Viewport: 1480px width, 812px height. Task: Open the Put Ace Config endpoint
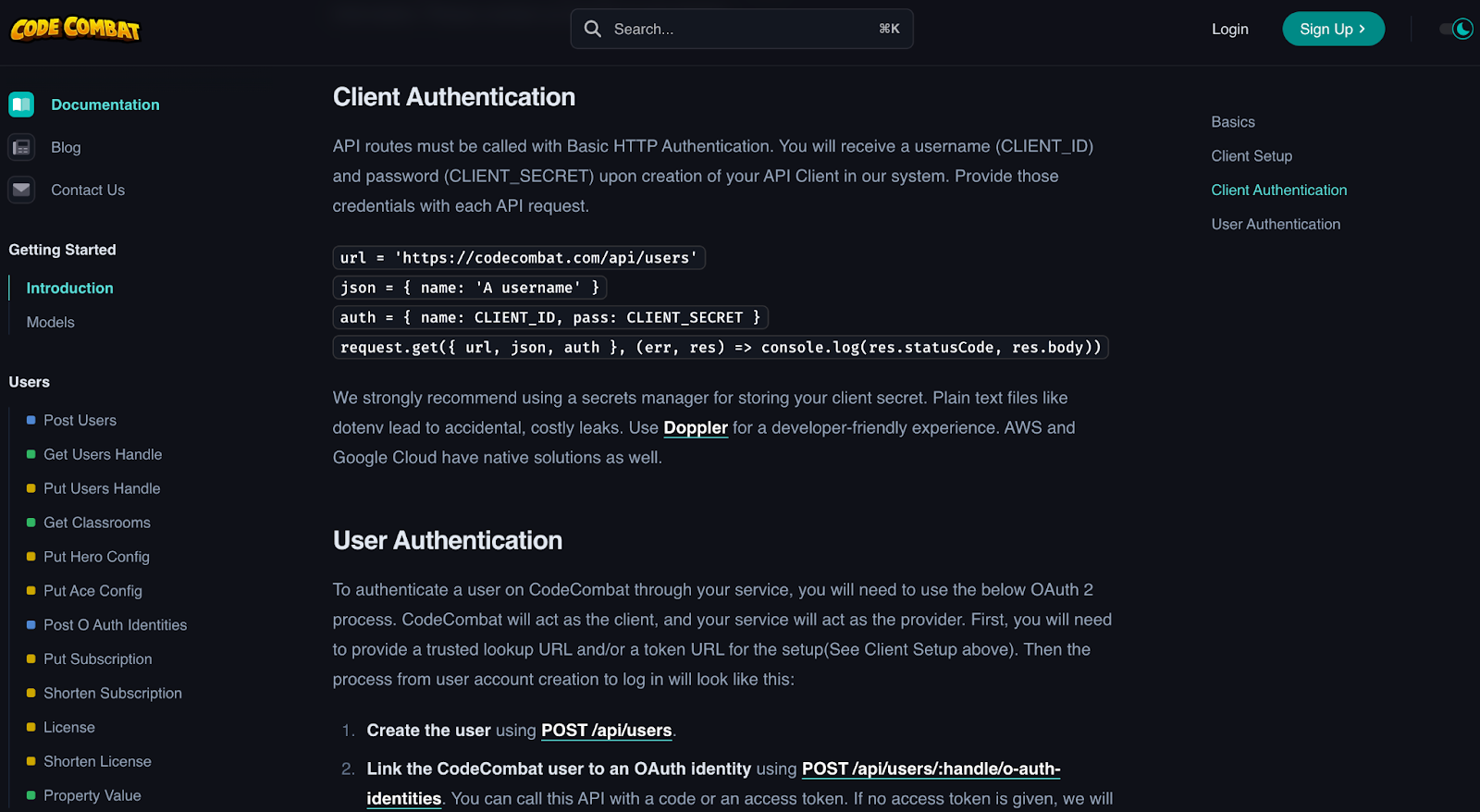[92, 591]
